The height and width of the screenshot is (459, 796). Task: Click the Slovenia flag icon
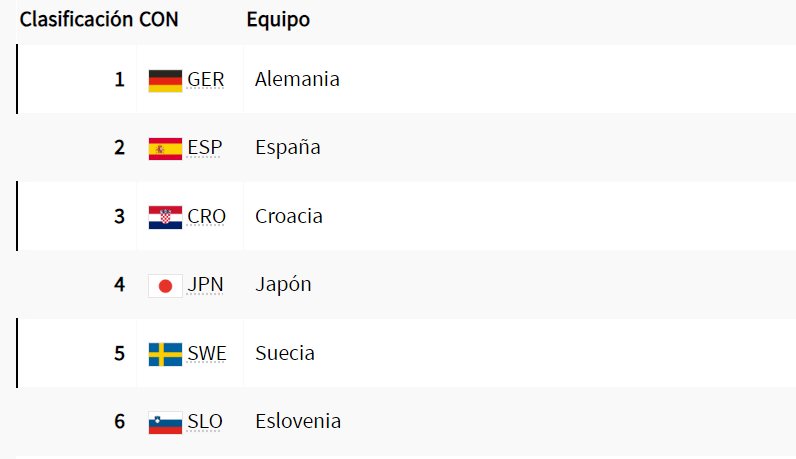tap(165, 422)
